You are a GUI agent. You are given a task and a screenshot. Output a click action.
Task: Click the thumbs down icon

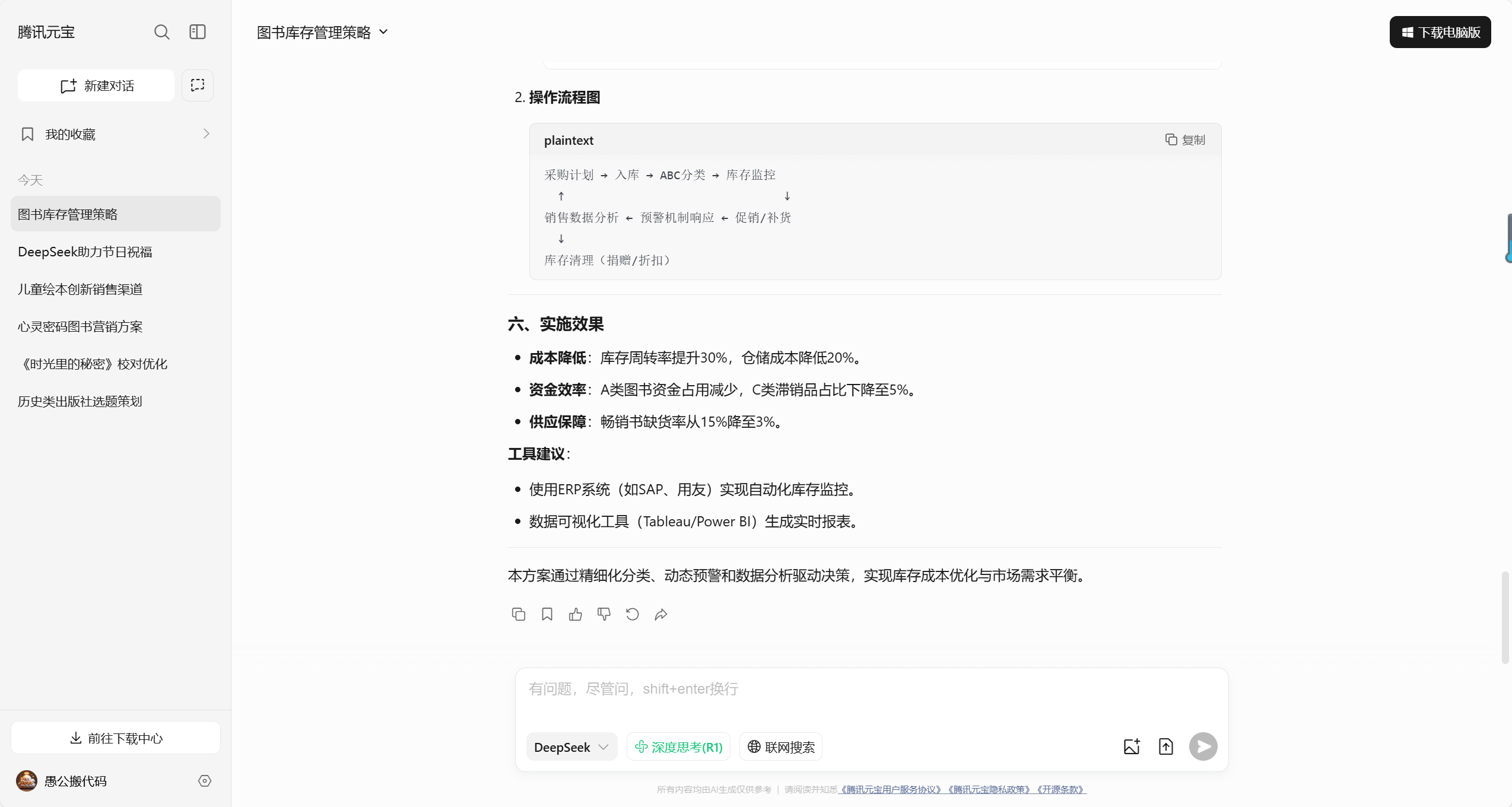click(604, 614)
